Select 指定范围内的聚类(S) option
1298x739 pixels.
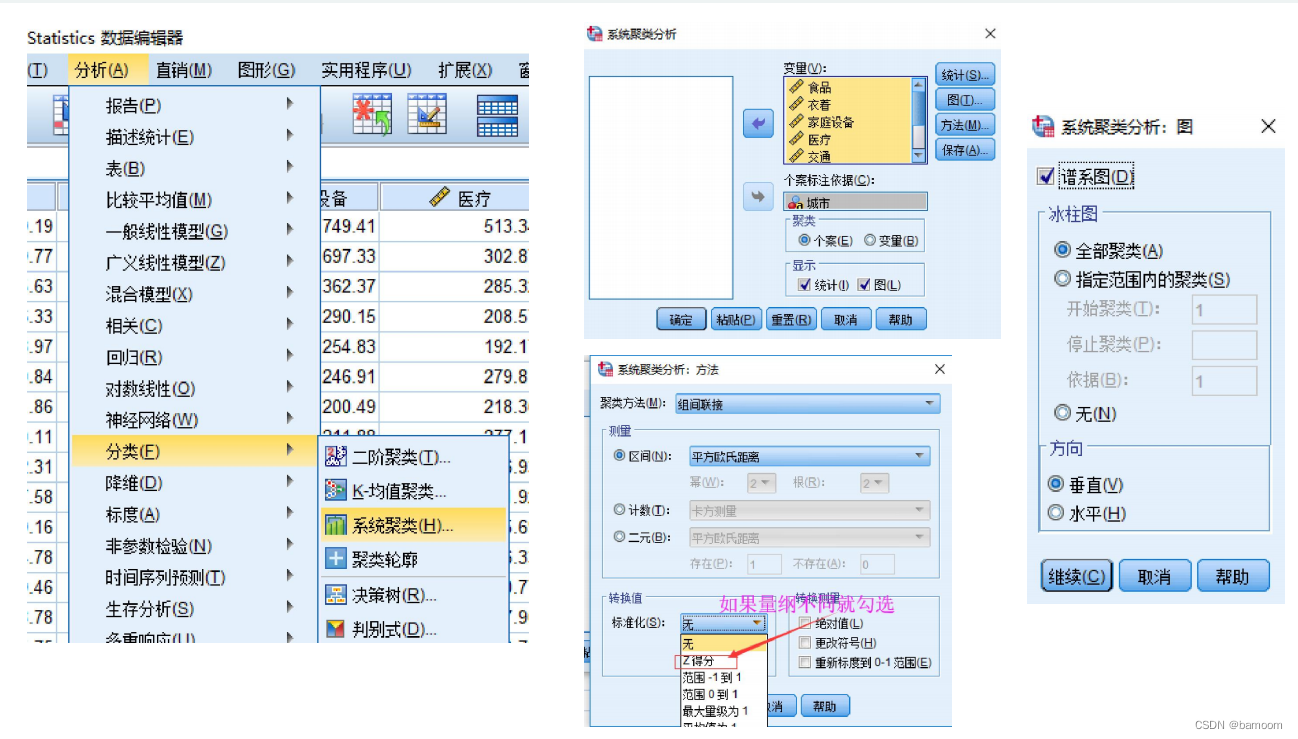pos(1062,279)
